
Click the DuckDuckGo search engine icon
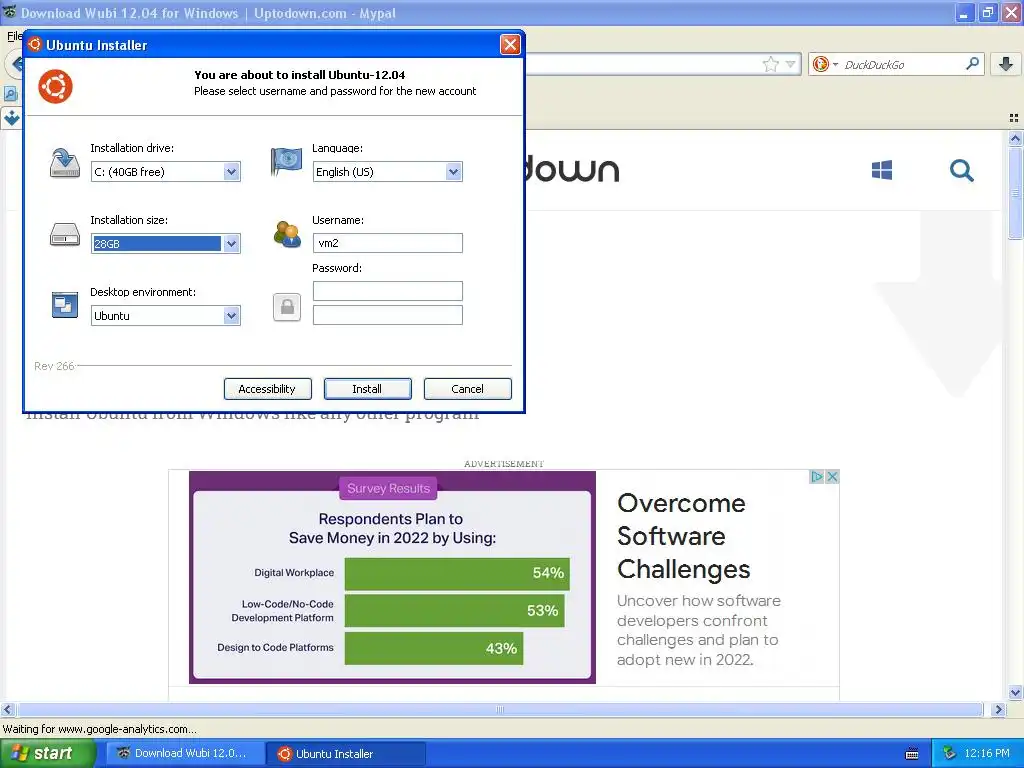[x=821, y=64]
